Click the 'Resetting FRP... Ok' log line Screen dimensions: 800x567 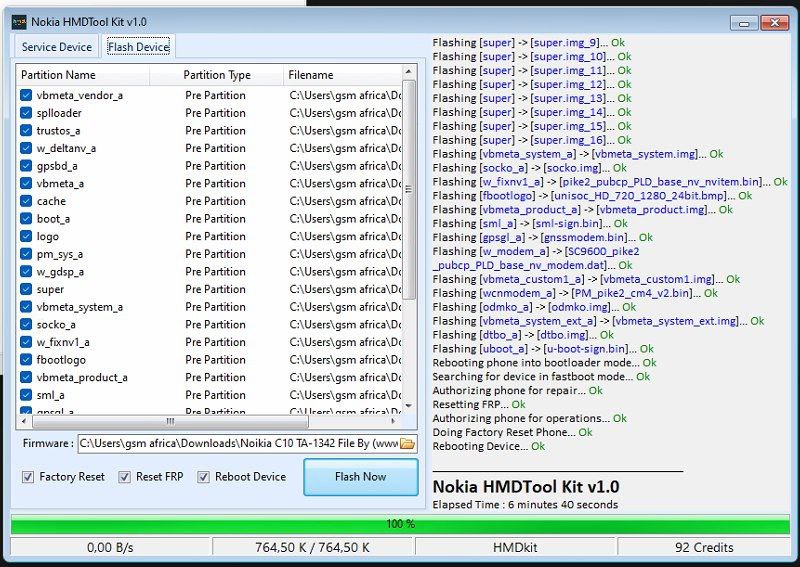(x=479, y=405)
